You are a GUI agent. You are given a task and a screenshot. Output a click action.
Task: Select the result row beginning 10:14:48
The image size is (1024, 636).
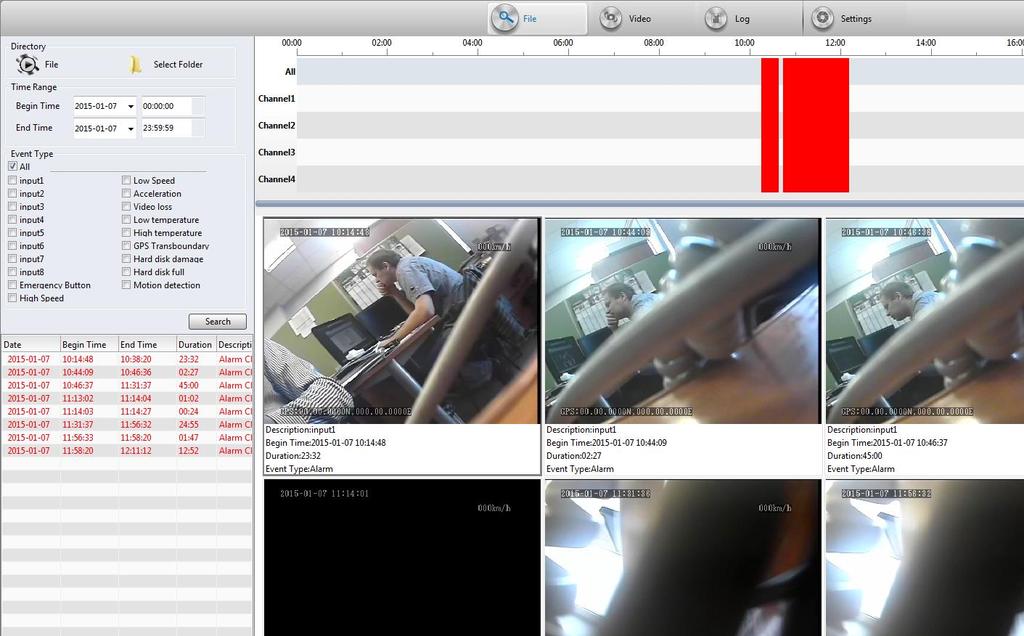[127, 359]
